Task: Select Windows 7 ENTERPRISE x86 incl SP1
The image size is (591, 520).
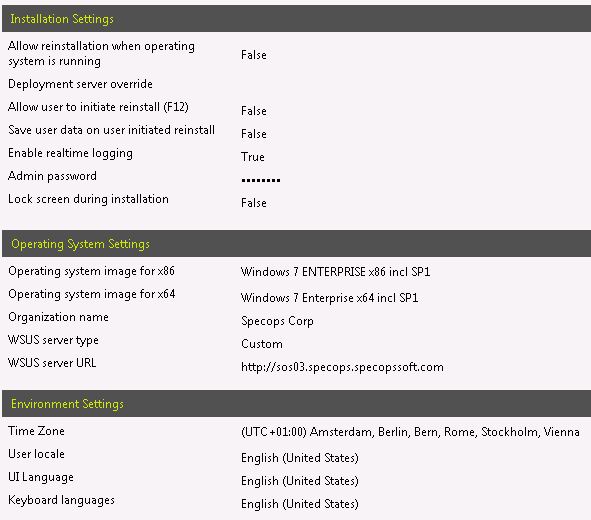Action: coord(335,272)
